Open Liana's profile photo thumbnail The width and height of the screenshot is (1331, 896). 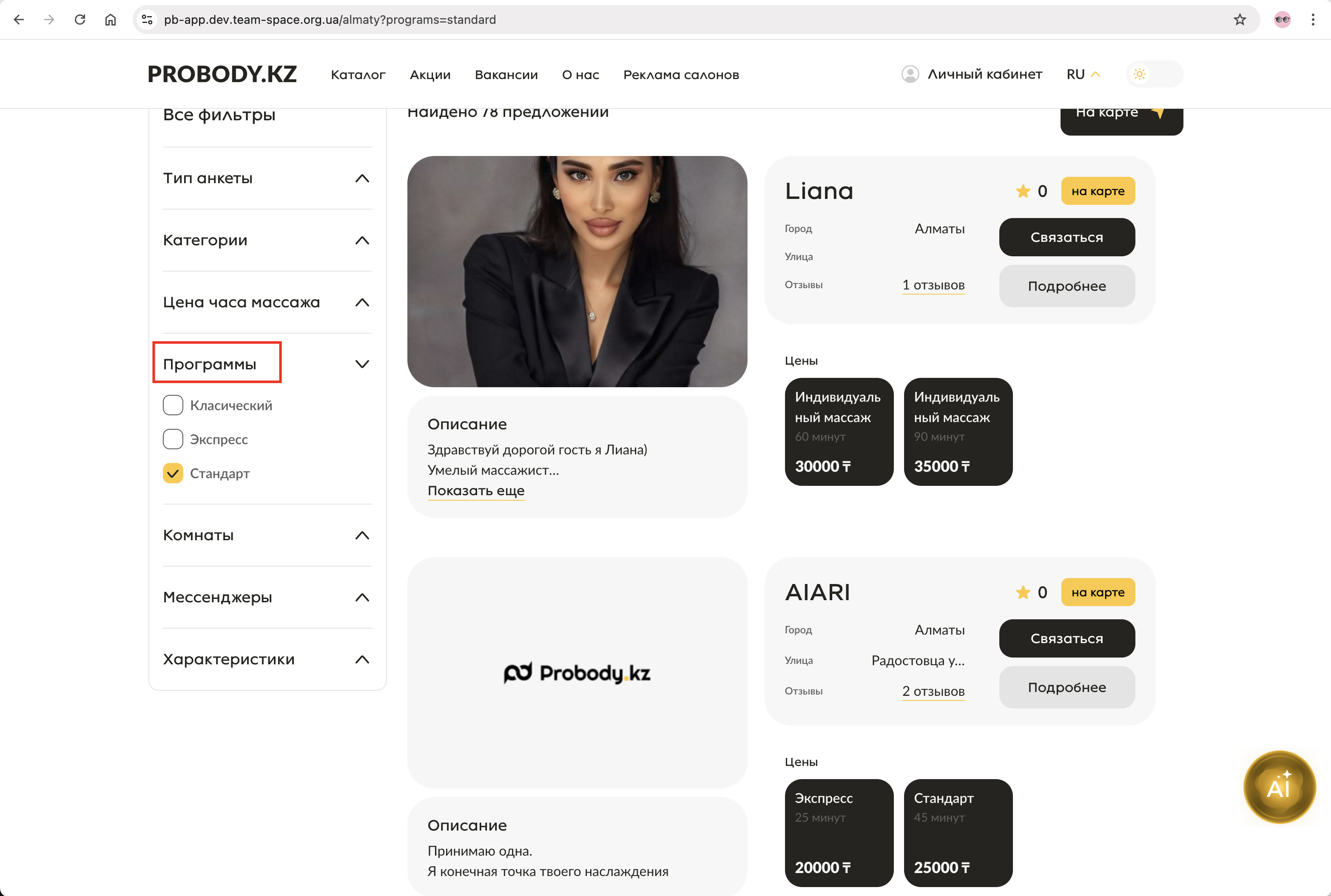coord(576,272)
